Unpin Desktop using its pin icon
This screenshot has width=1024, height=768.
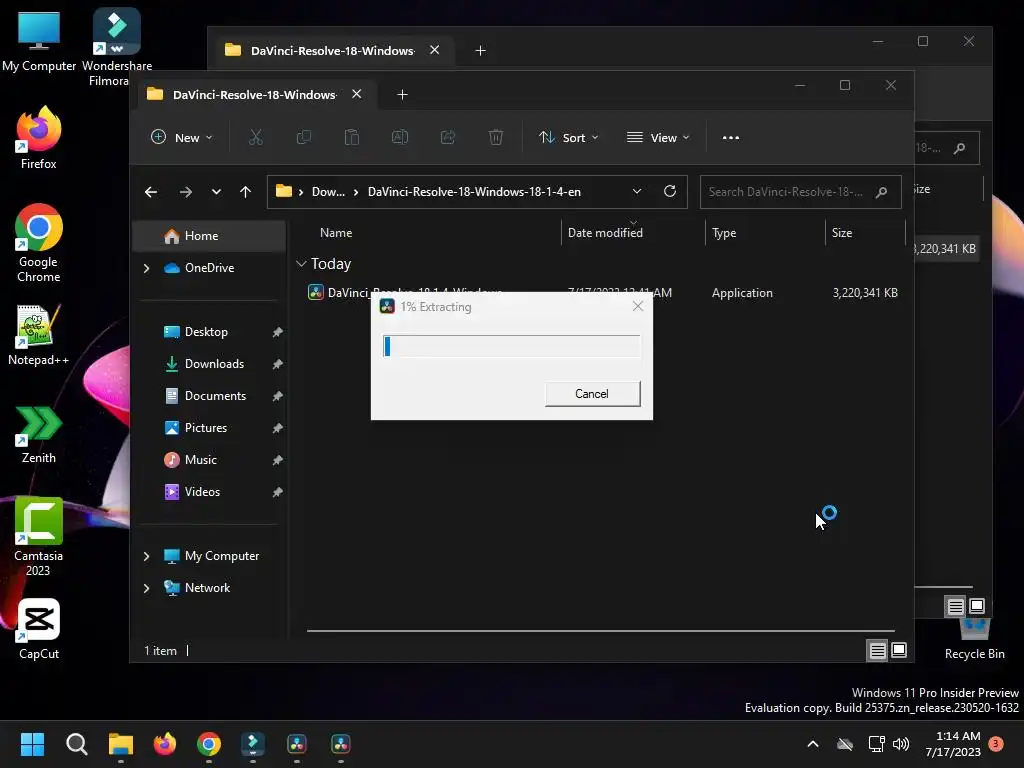point(278,332)
